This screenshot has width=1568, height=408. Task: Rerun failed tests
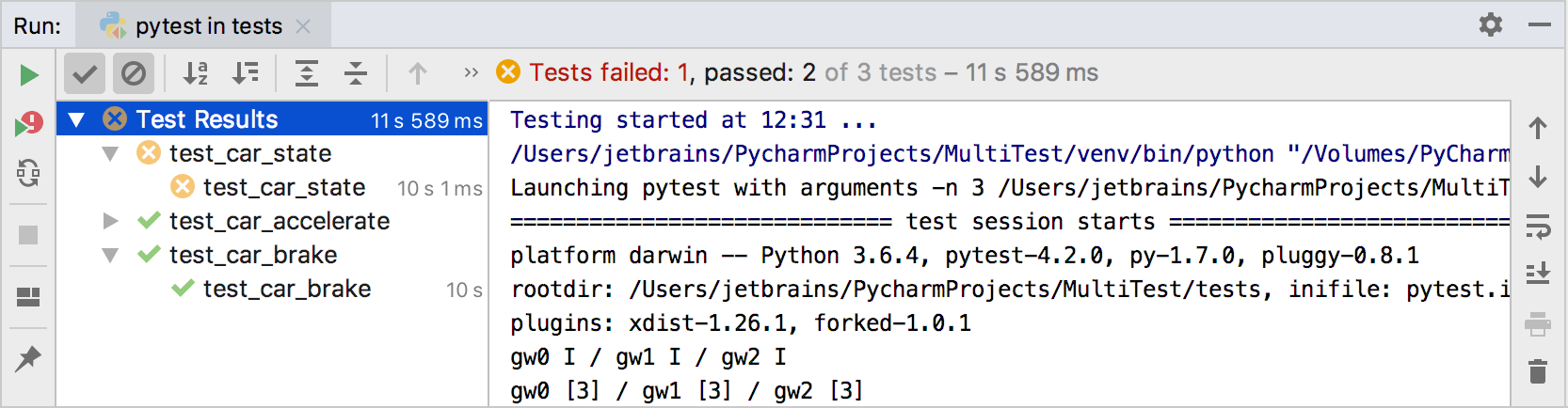pos(29,124)
